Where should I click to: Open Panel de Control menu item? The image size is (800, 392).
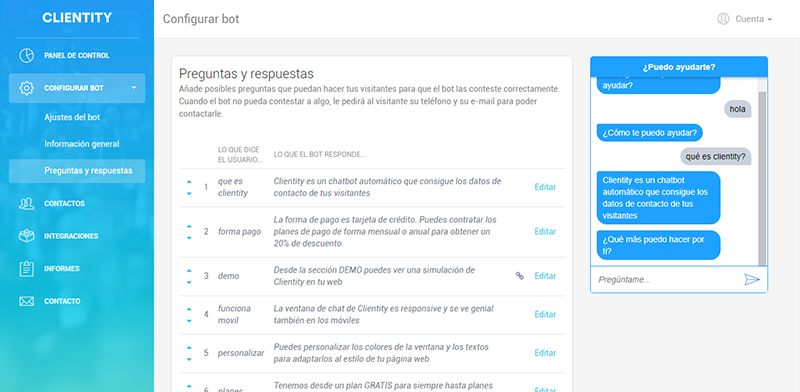pos(77,56)
